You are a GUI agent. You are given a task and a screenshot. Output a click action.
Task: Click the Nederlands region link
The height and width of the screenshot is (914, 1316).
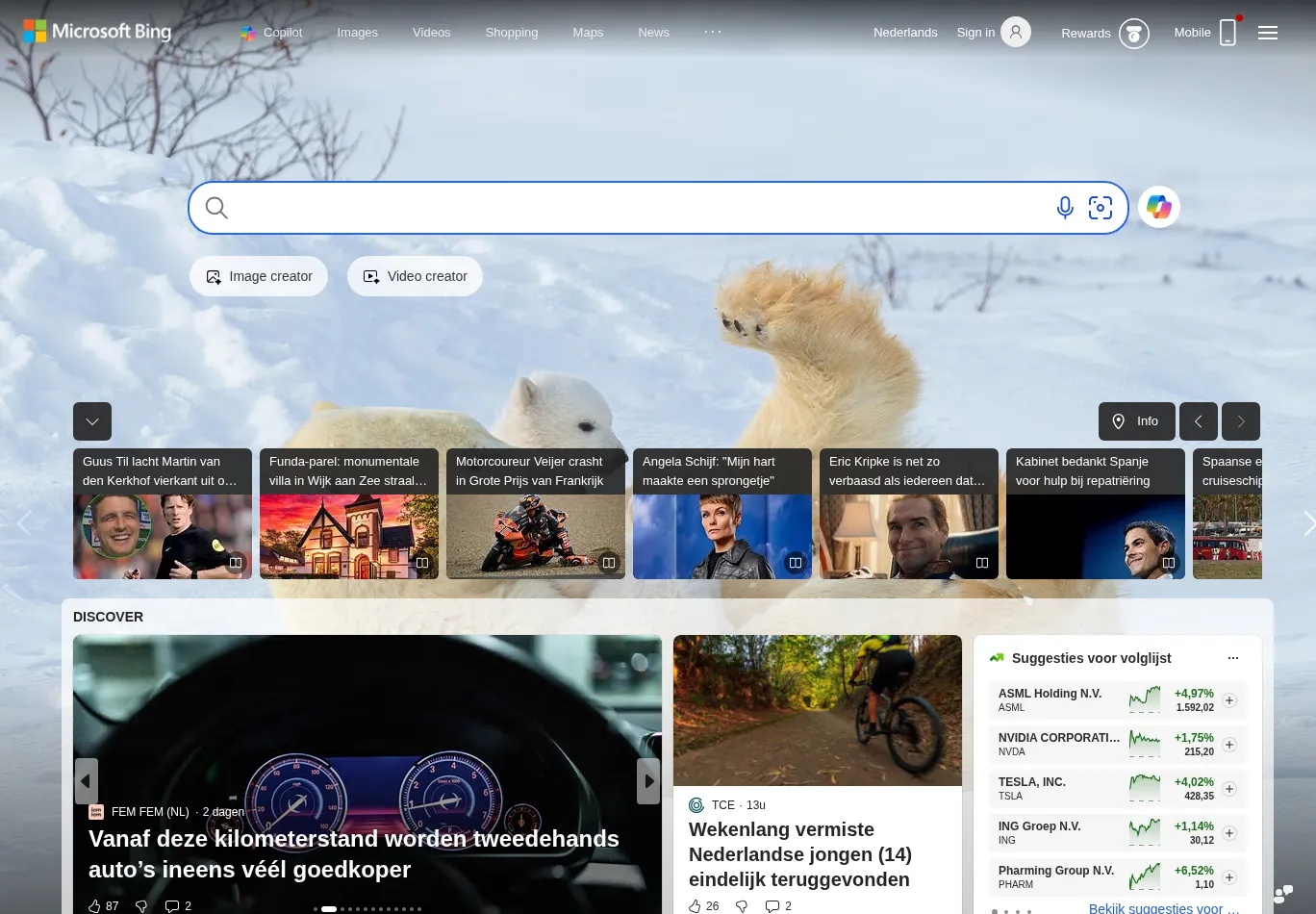905,33
